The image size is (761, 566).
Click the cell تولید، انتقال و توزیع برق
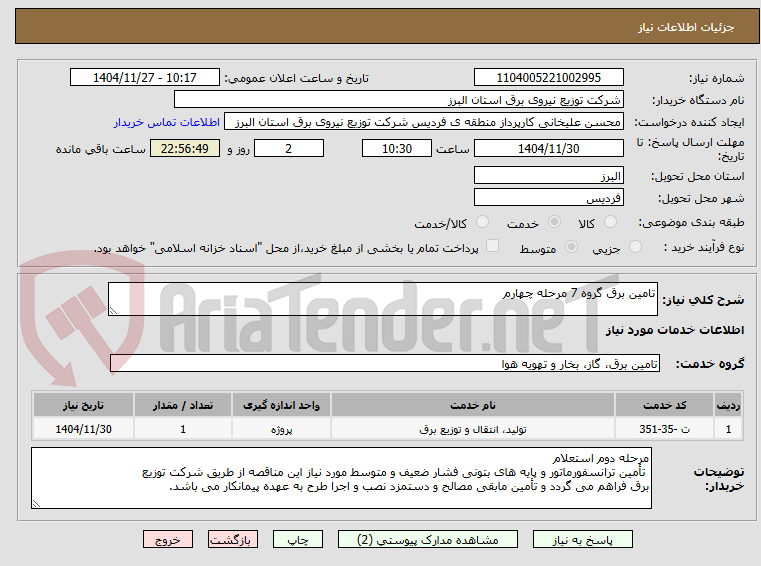point(473,429)
